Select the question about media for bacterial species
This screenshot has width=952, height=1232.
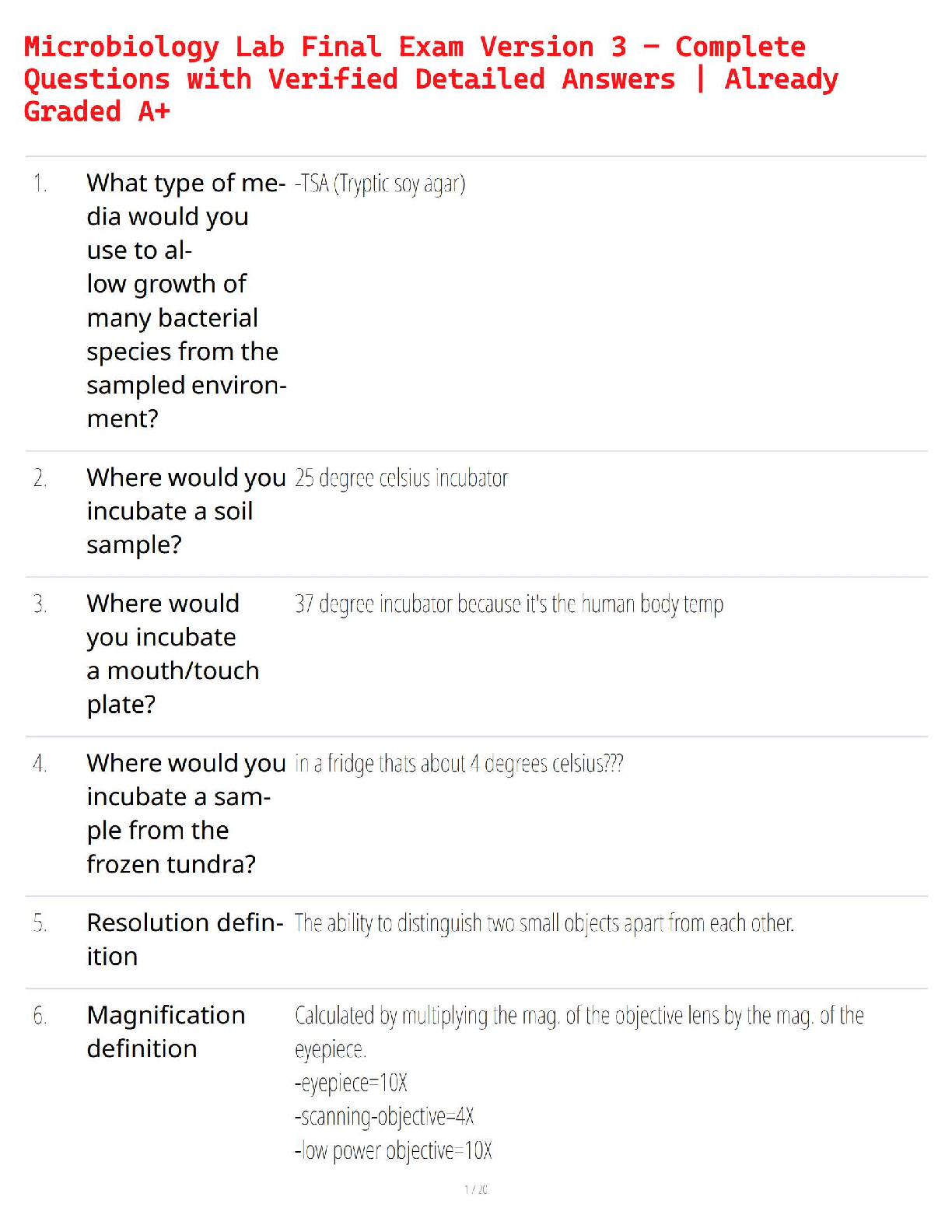click(x=186, y=300)
